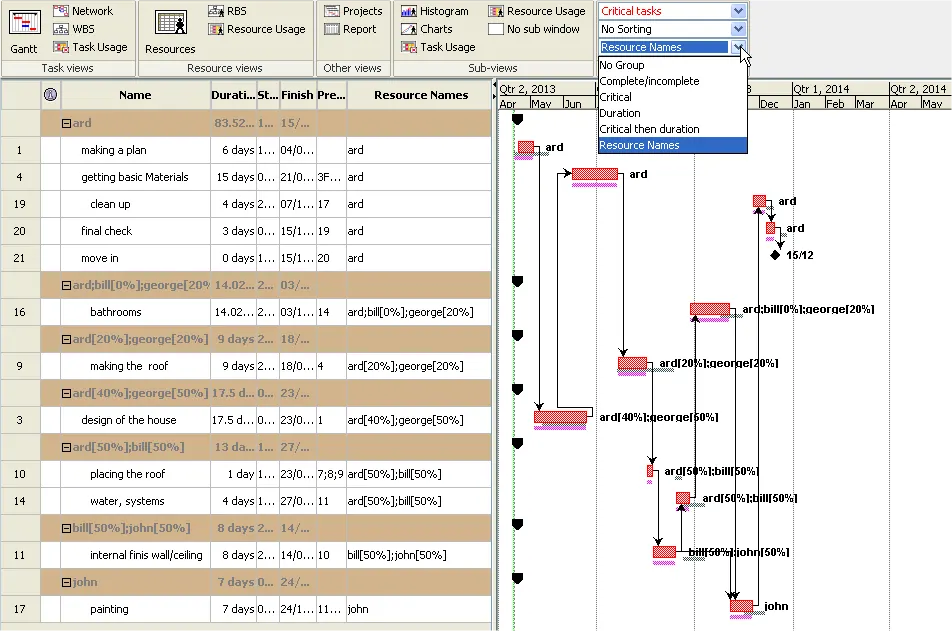Select the 'painting' task name

[109, 609]
